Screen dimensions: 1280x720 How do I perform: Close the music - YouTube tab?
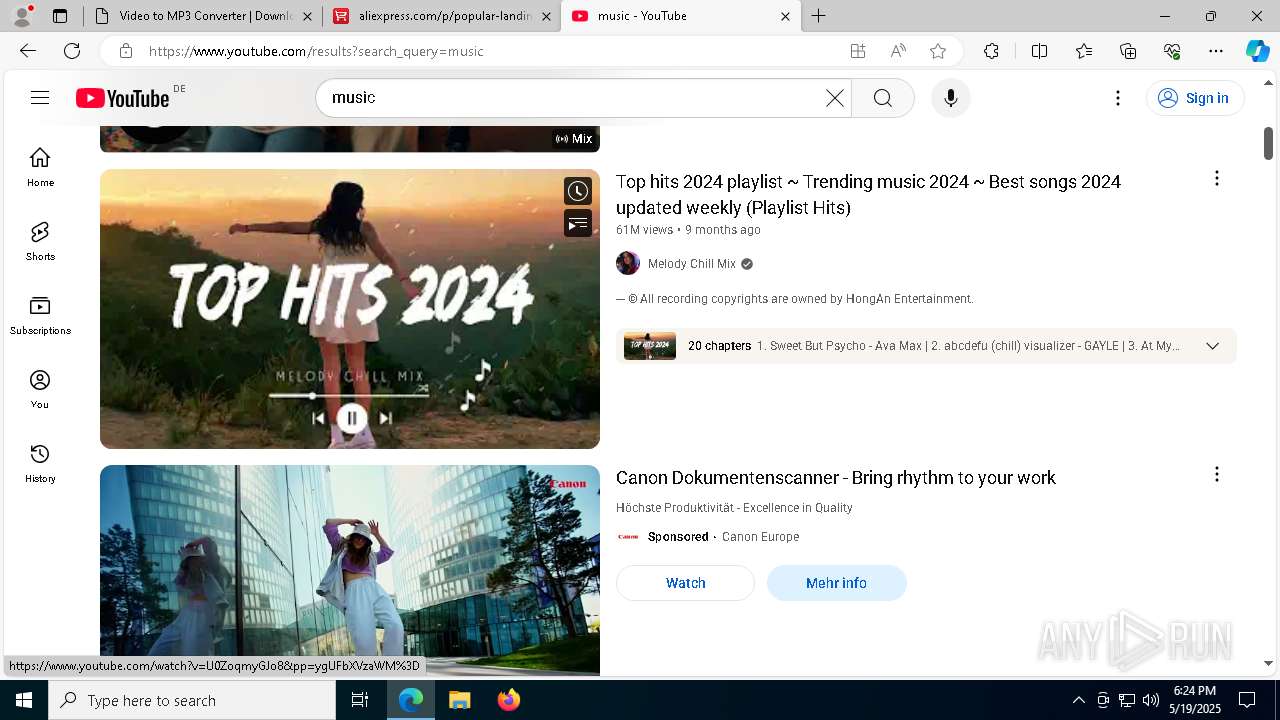coord(785,16)
